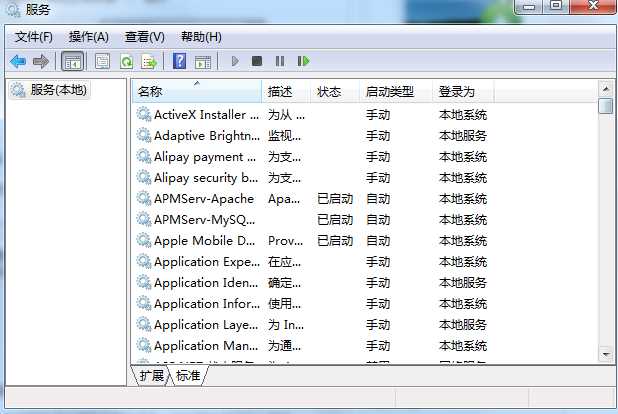618x414 pixels.
Task: Click gear icon of Application Layer row
Action: [x=144, y=325]
